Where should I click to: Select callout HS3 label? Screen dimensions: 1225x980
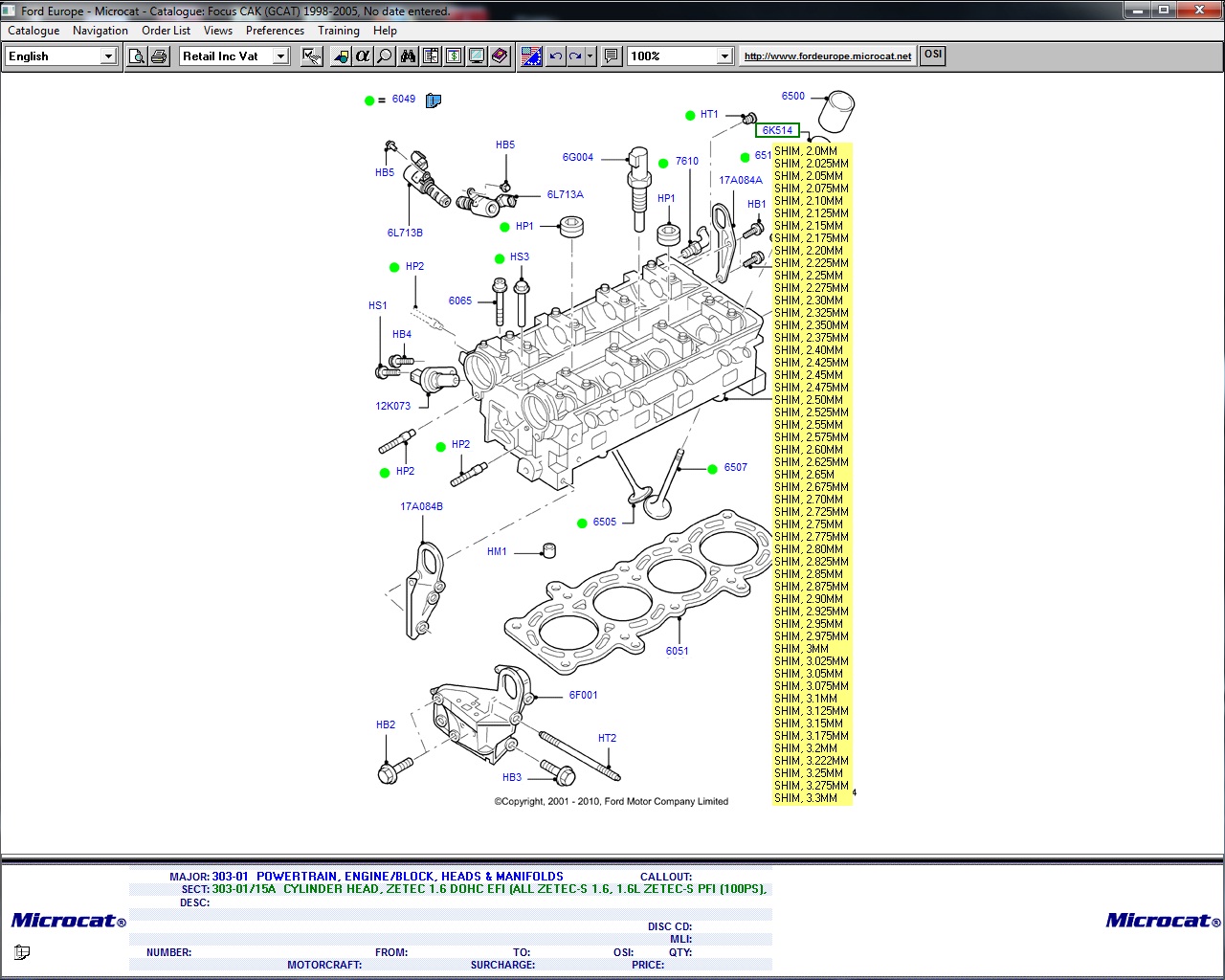point(520,257)
